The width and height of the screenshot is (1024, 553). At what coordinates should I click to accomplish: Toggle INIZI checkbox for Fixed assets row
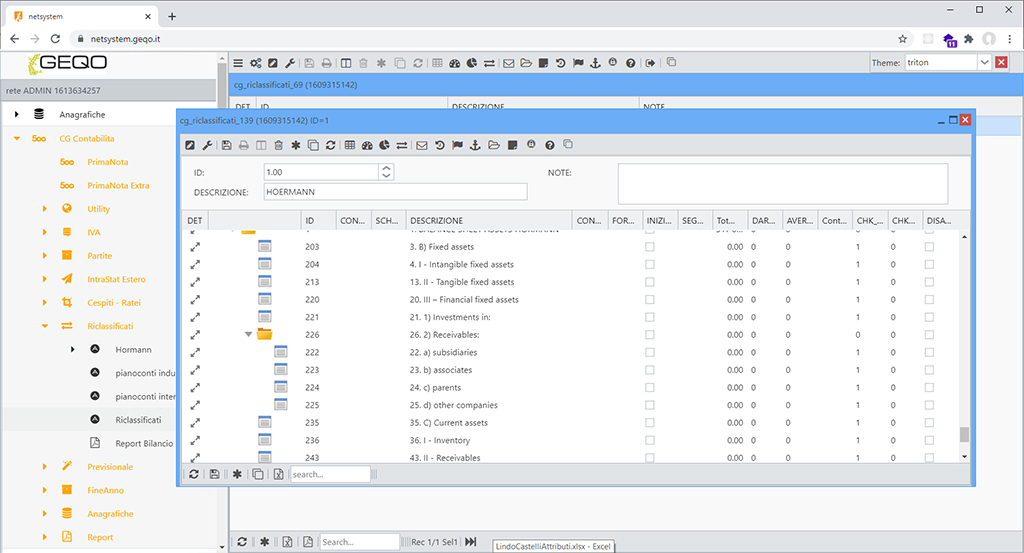pos(650,247)
